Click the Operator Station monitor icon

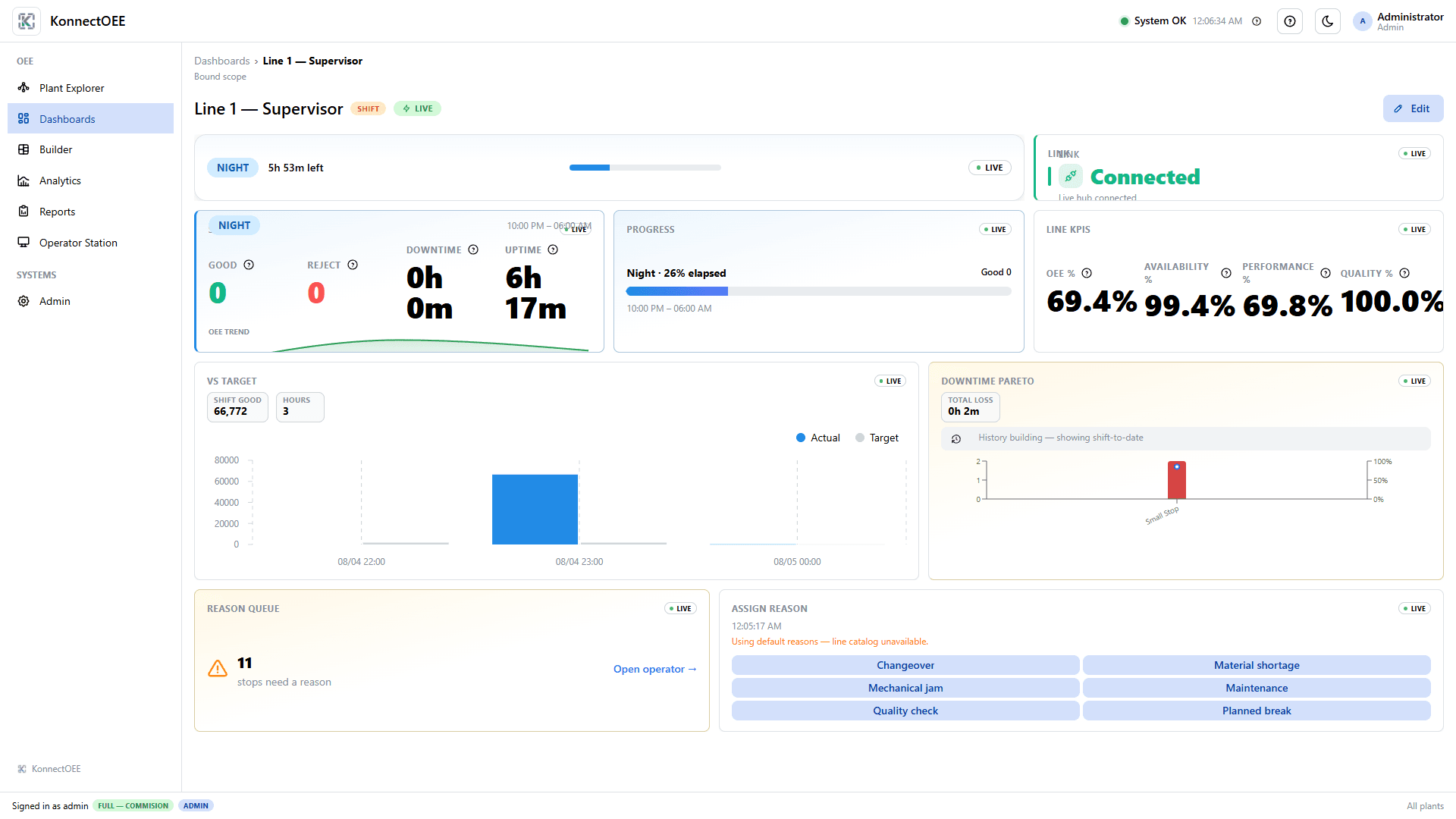tap(24, 243)
